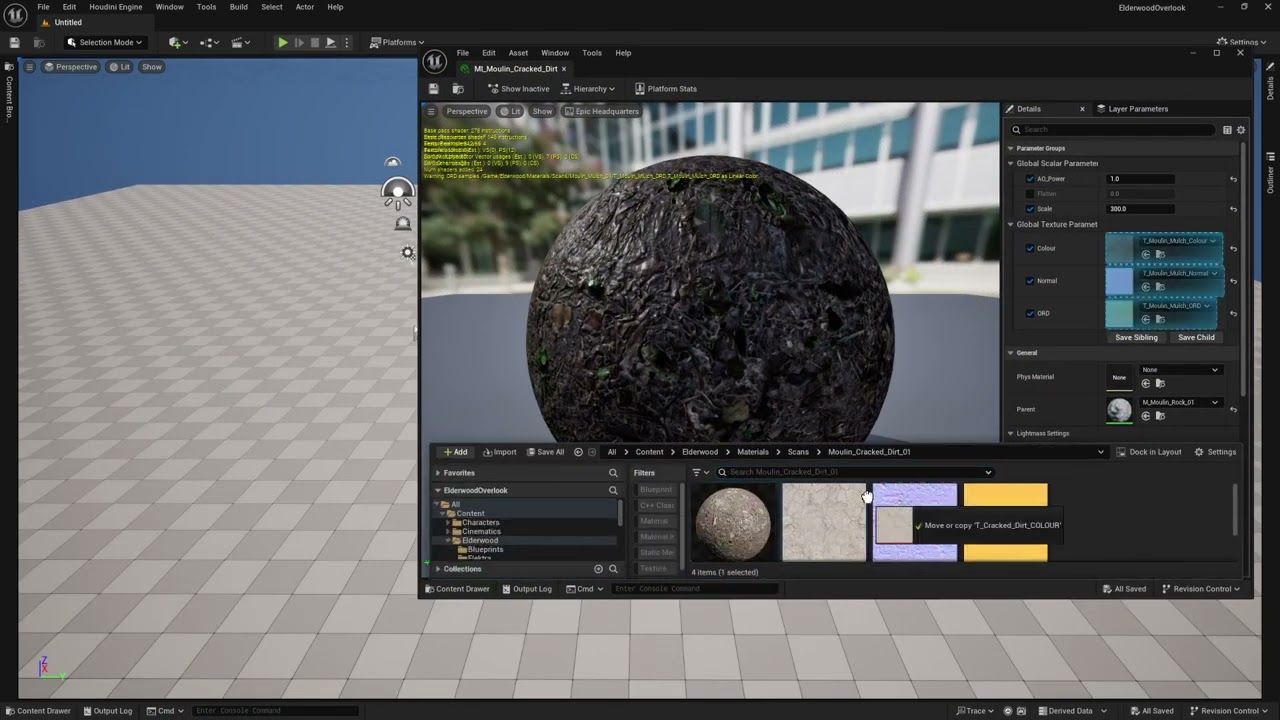The image size is (1280, 720).
Task: Click the Eject button in the main toolbar
Action: pos(331,42)
